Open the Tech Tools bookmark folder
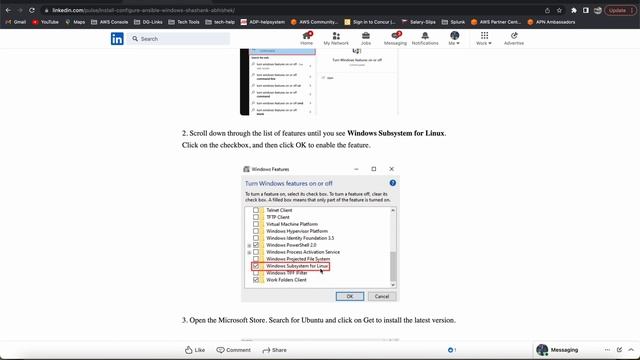The image size is (640, 360). click(x=184, y=22)
